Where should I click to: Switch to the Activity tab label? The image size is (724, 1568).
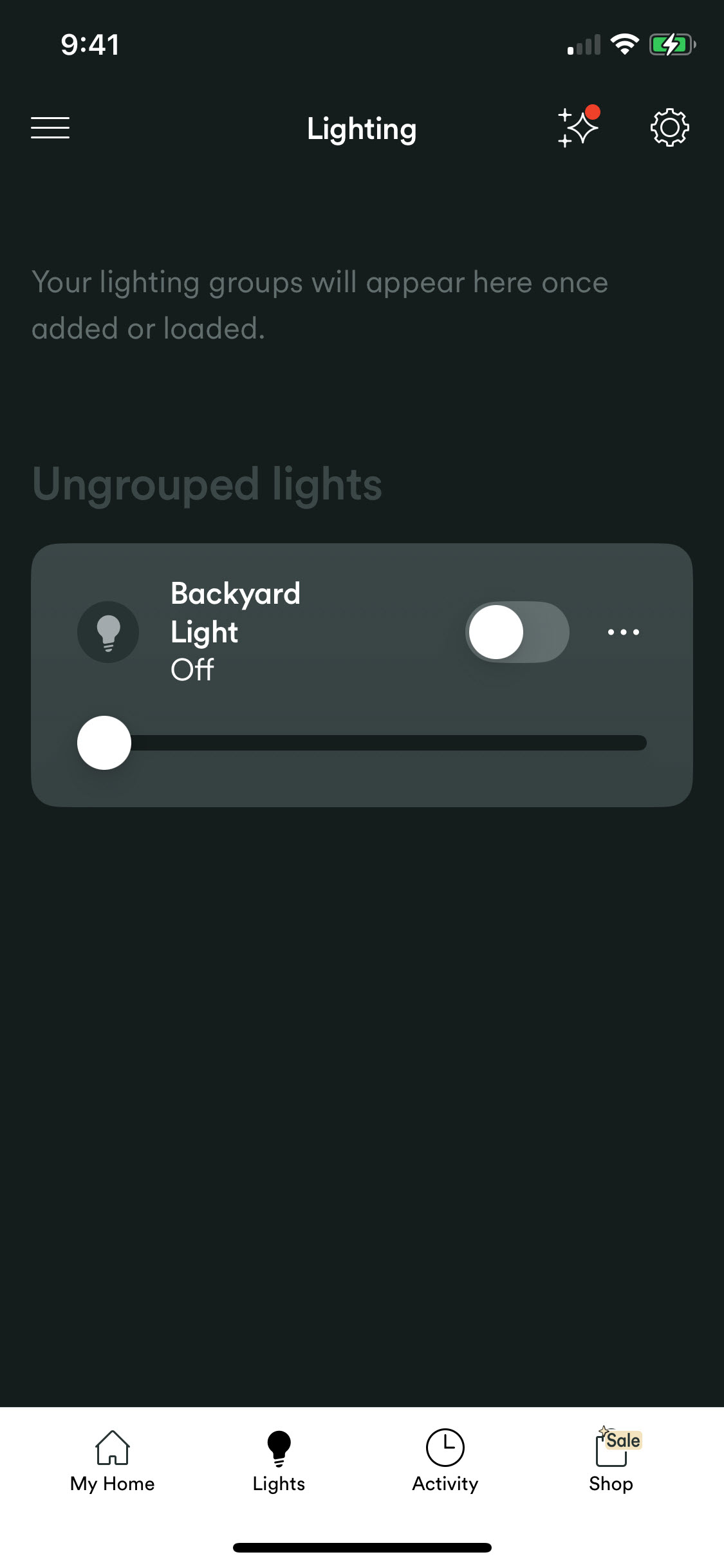445,1484
